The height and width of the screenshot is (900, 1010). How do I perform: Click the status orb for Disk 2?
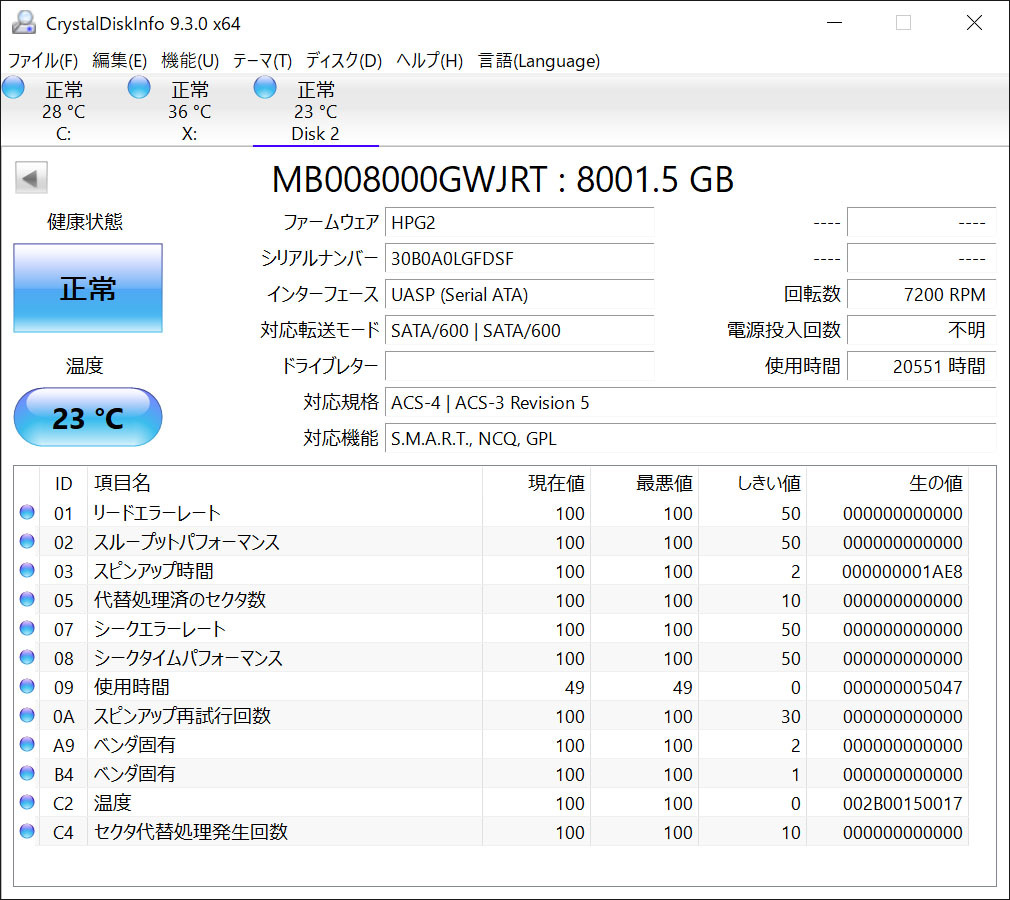265,88
